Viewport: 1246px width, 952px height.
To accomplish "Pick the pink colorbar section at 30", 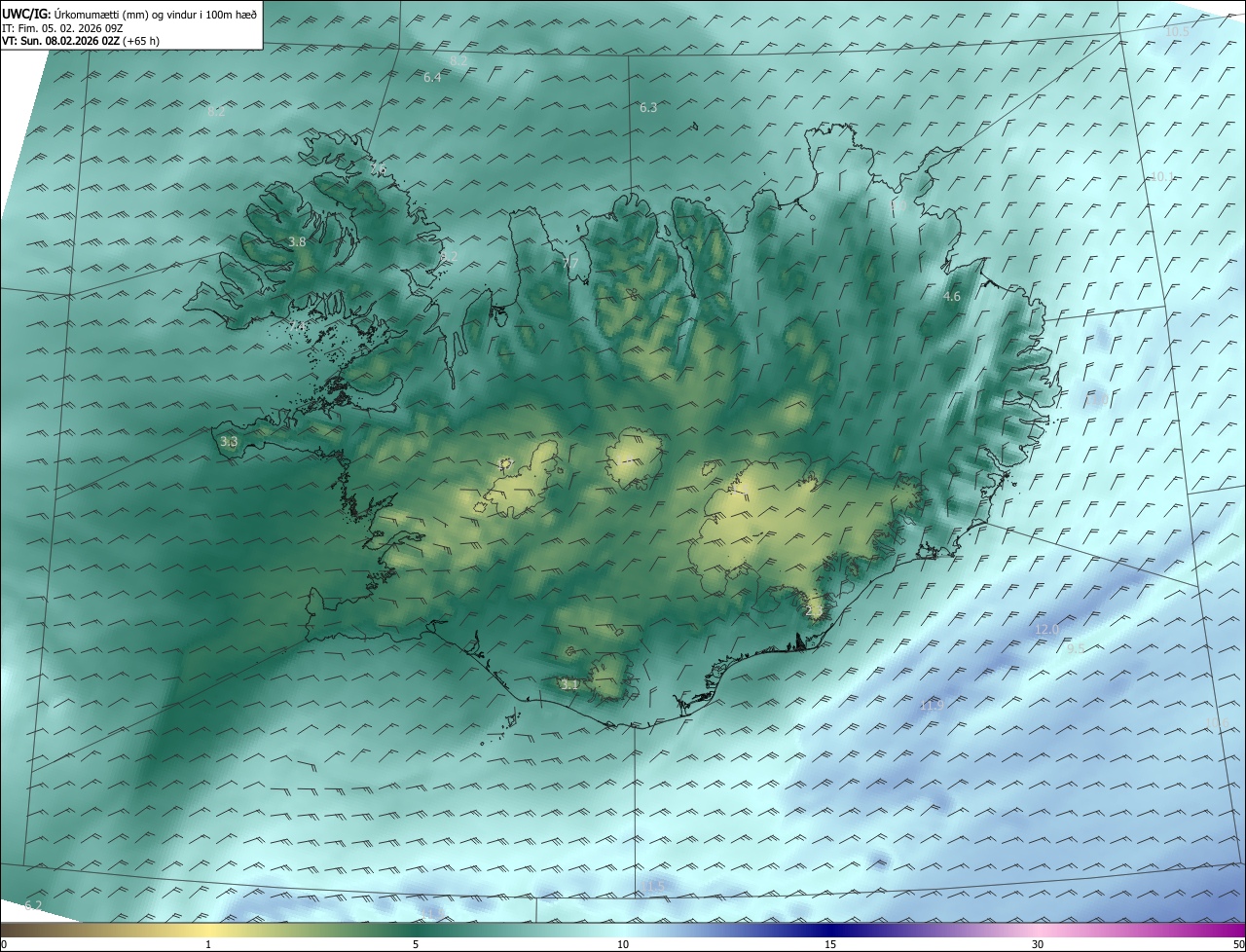I will [1038, 930].
